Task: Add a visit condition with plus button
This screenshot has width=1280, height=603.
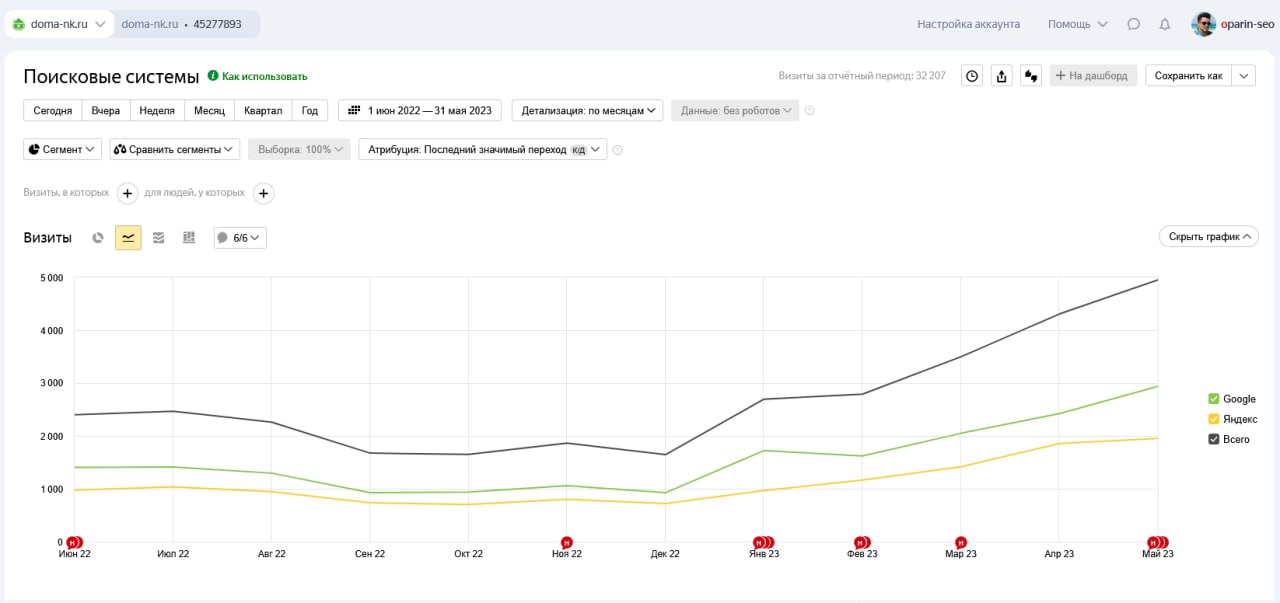Action: (128, 193)
